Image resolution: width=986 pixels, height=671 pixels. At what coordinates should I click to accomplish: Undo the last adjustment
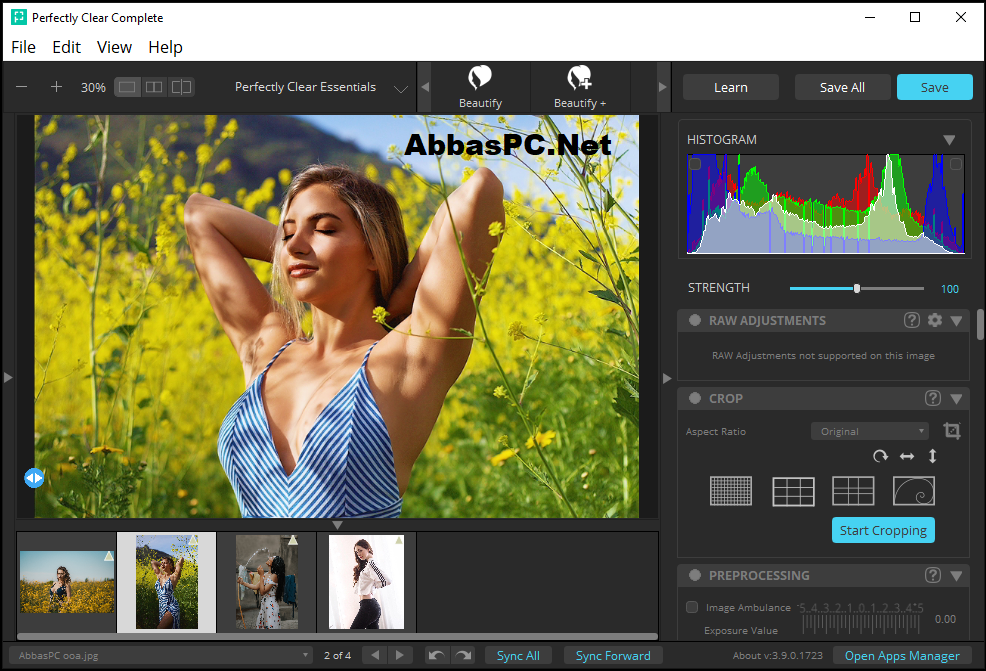[x=436, y=655]
